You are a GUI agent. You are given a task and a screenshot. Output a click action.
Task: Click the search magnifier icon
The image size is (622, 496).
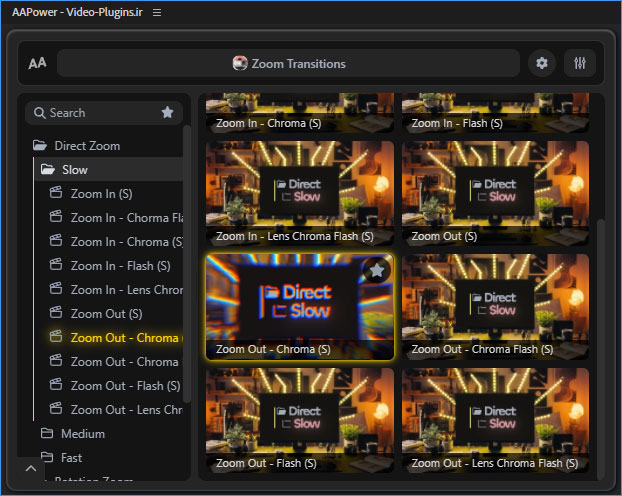39,113
